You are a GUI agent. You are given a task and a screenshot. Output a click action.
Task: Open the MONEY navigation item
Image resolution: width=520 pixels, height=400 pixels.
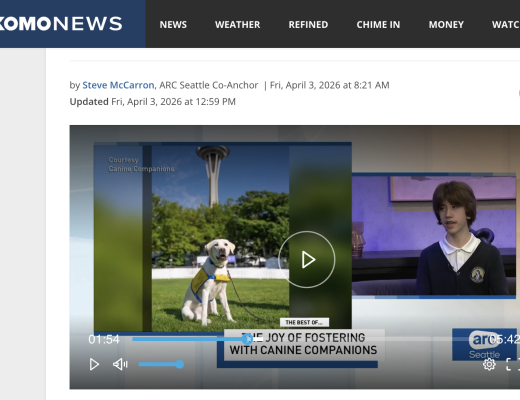[x=446, y=25]
